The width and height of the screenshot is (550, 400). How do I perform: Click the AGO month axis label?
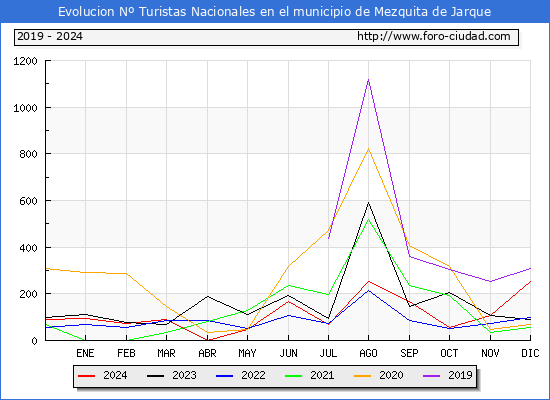coord(368,353)
